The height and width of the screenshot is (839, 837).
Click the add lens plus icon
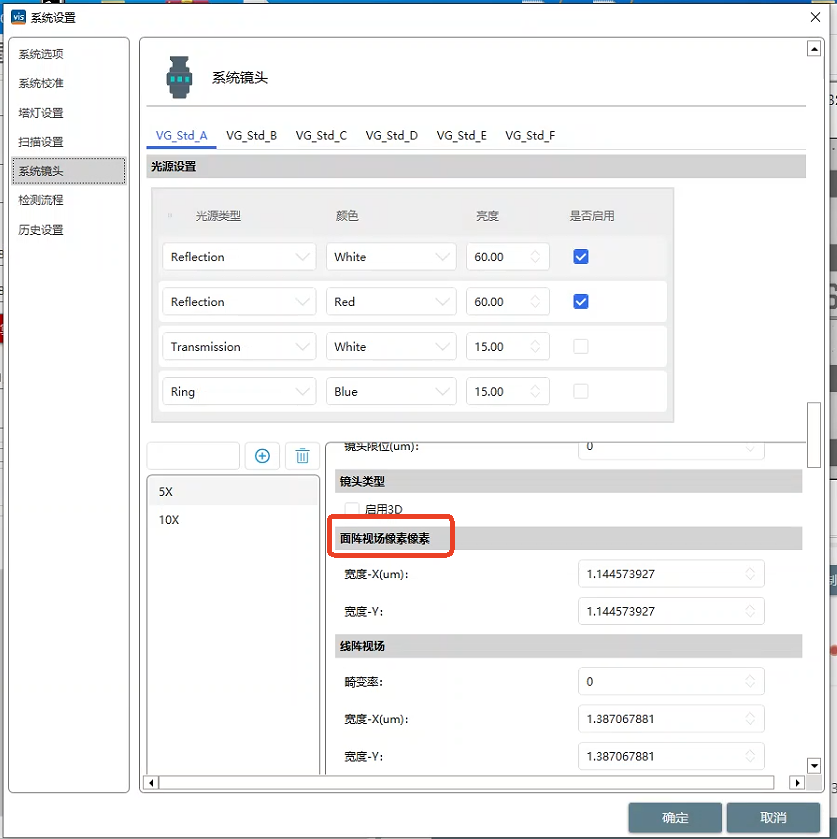coord(262,456)
